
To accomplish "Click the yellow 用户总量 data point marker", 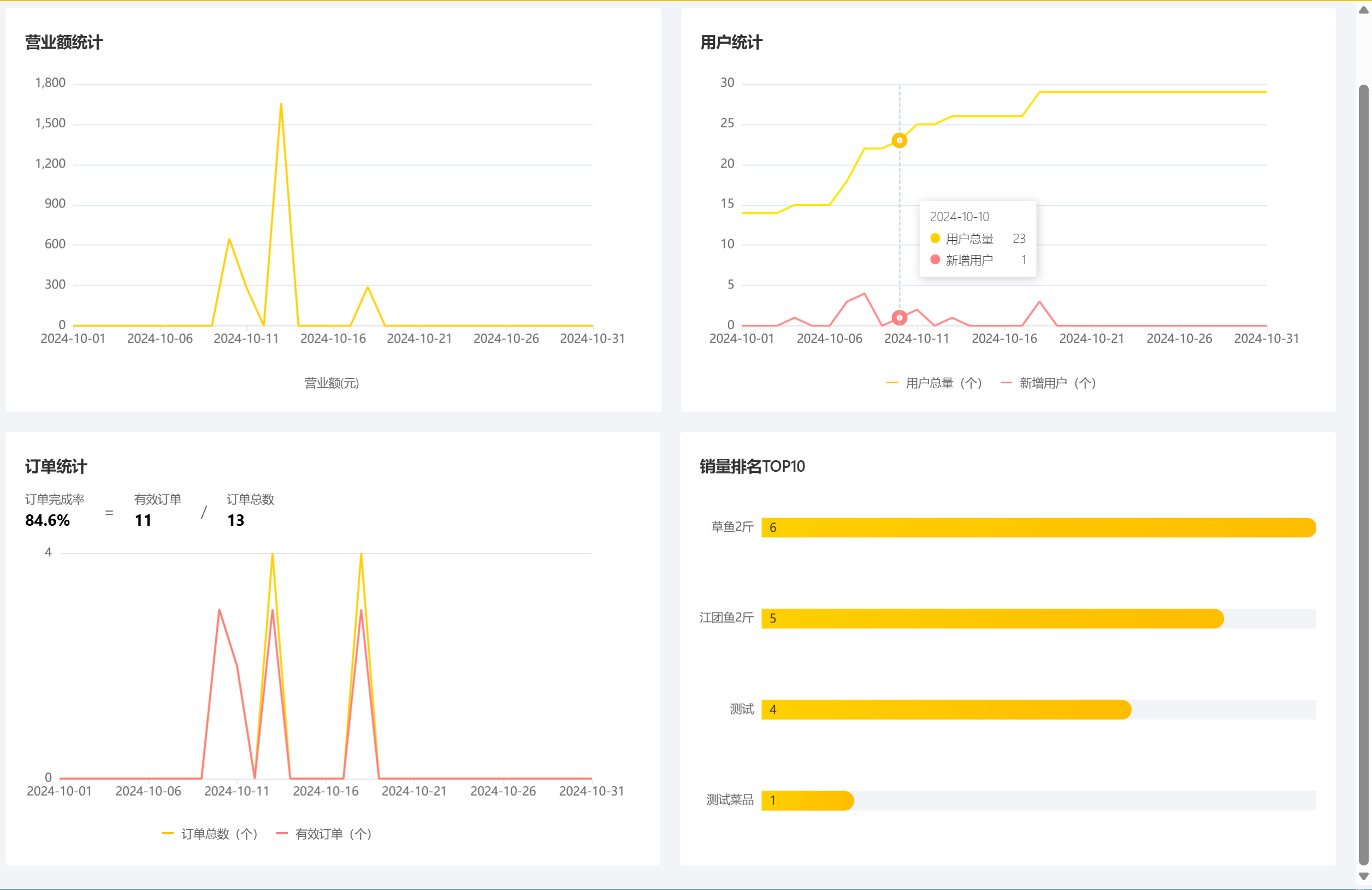I will tap(898, 140).
